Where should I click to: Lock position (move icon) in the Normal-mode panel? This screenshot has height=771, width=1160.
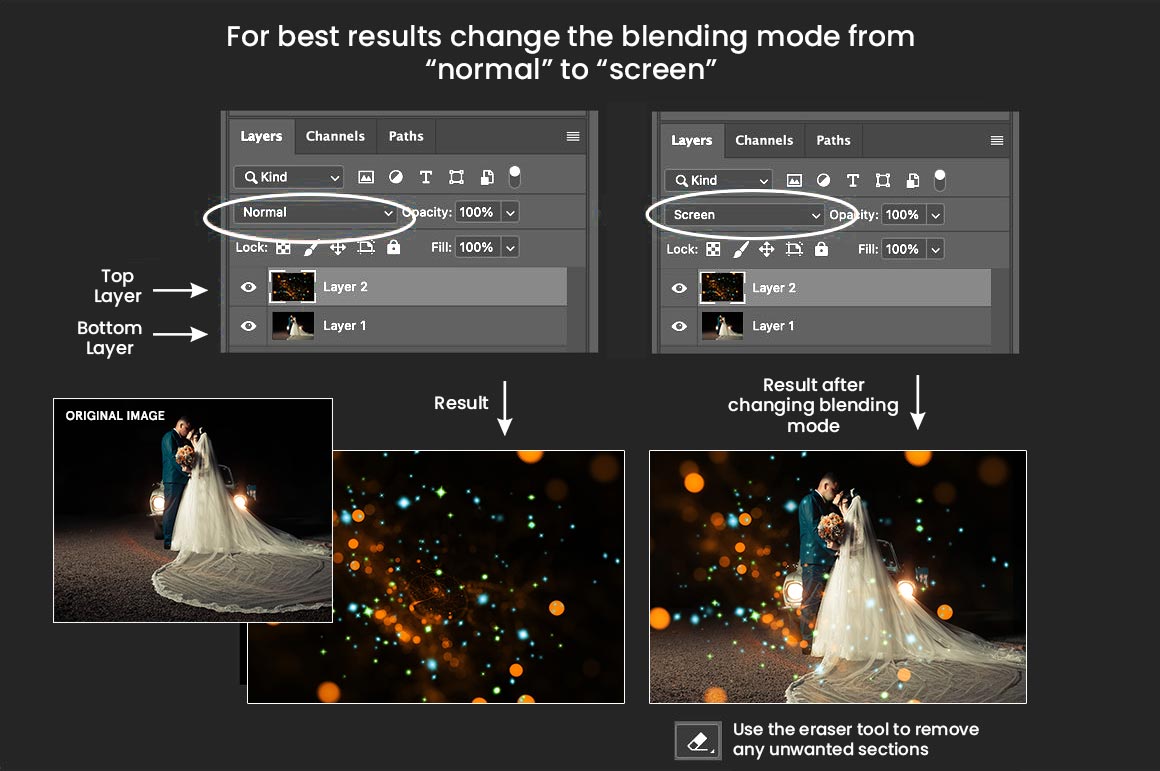pos(338,247)
